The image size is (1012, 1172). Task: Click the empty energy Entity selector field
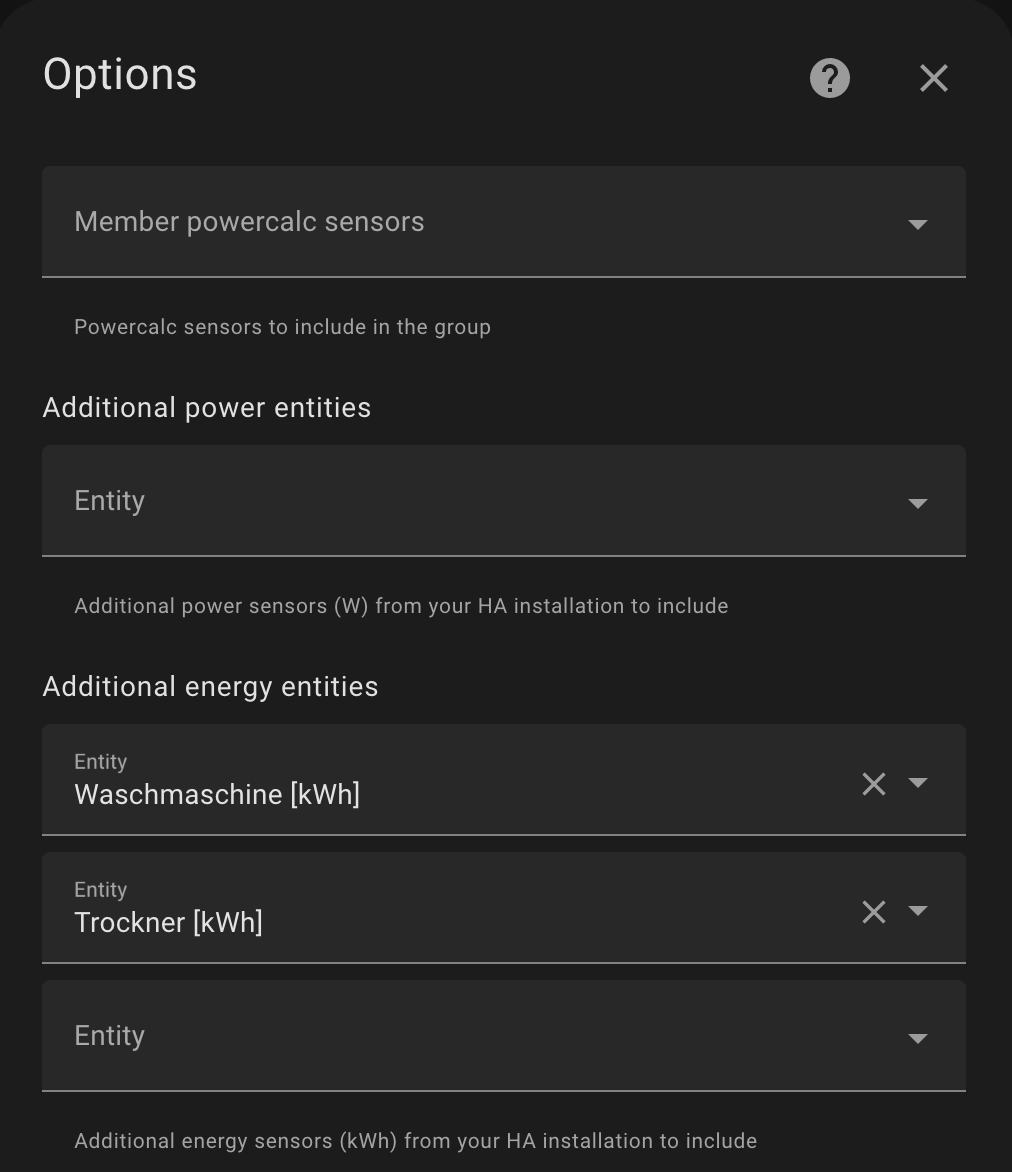coord(400,1035)
